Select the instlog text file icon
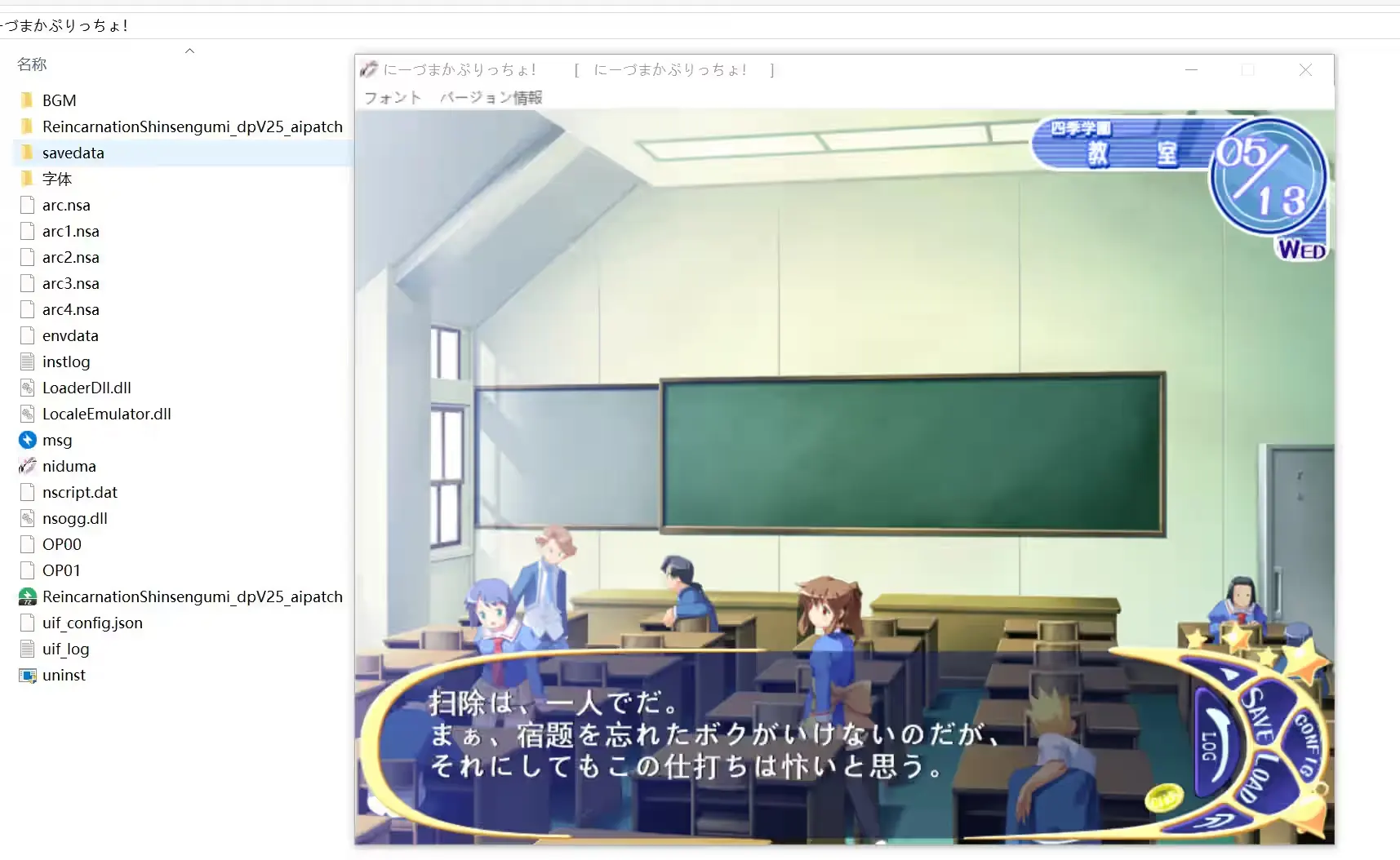This screenshot has height=860, width=1400. 27,361
